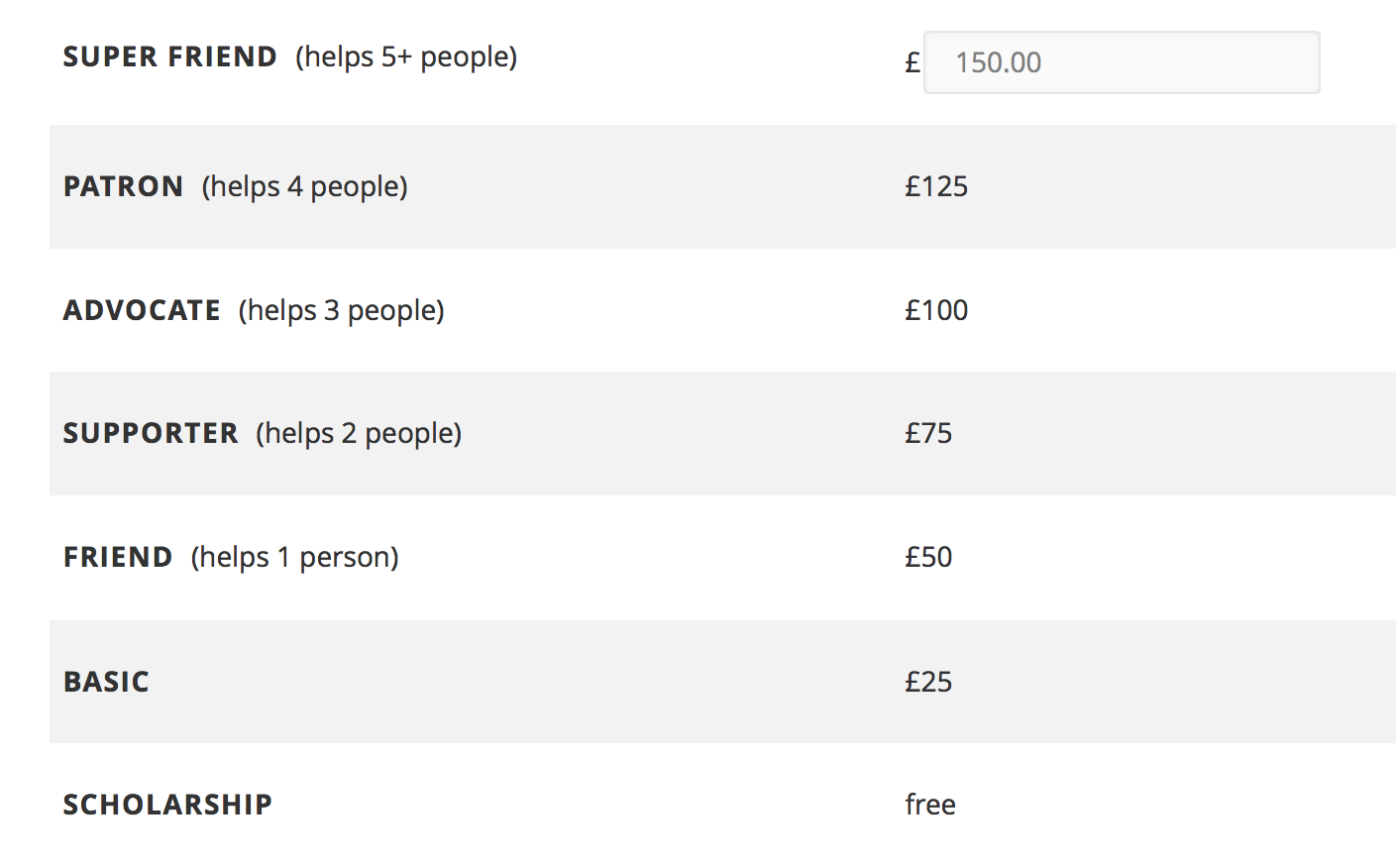Choose the £125 price
Image resolution: width=1396 pixels, height=868 pixels.
[x=936, y=186]
